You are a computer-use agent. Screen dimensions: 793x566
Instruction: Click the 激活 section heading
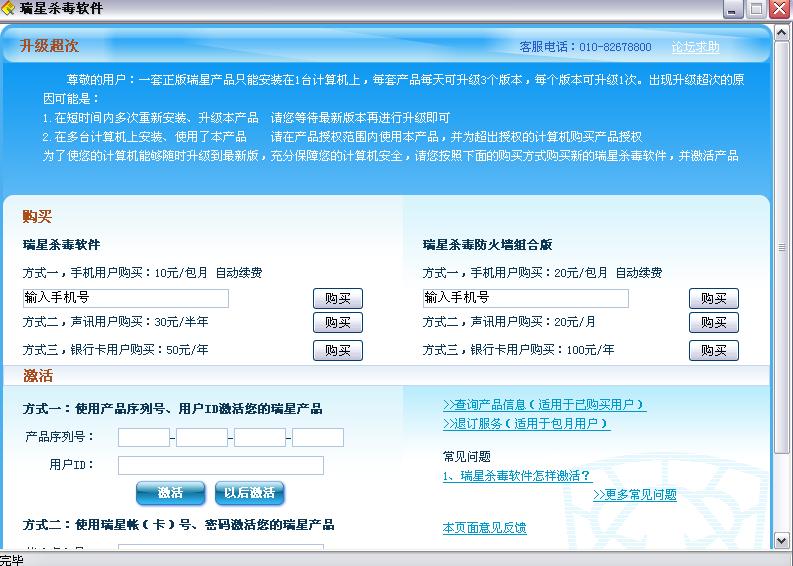coord(38,376)
